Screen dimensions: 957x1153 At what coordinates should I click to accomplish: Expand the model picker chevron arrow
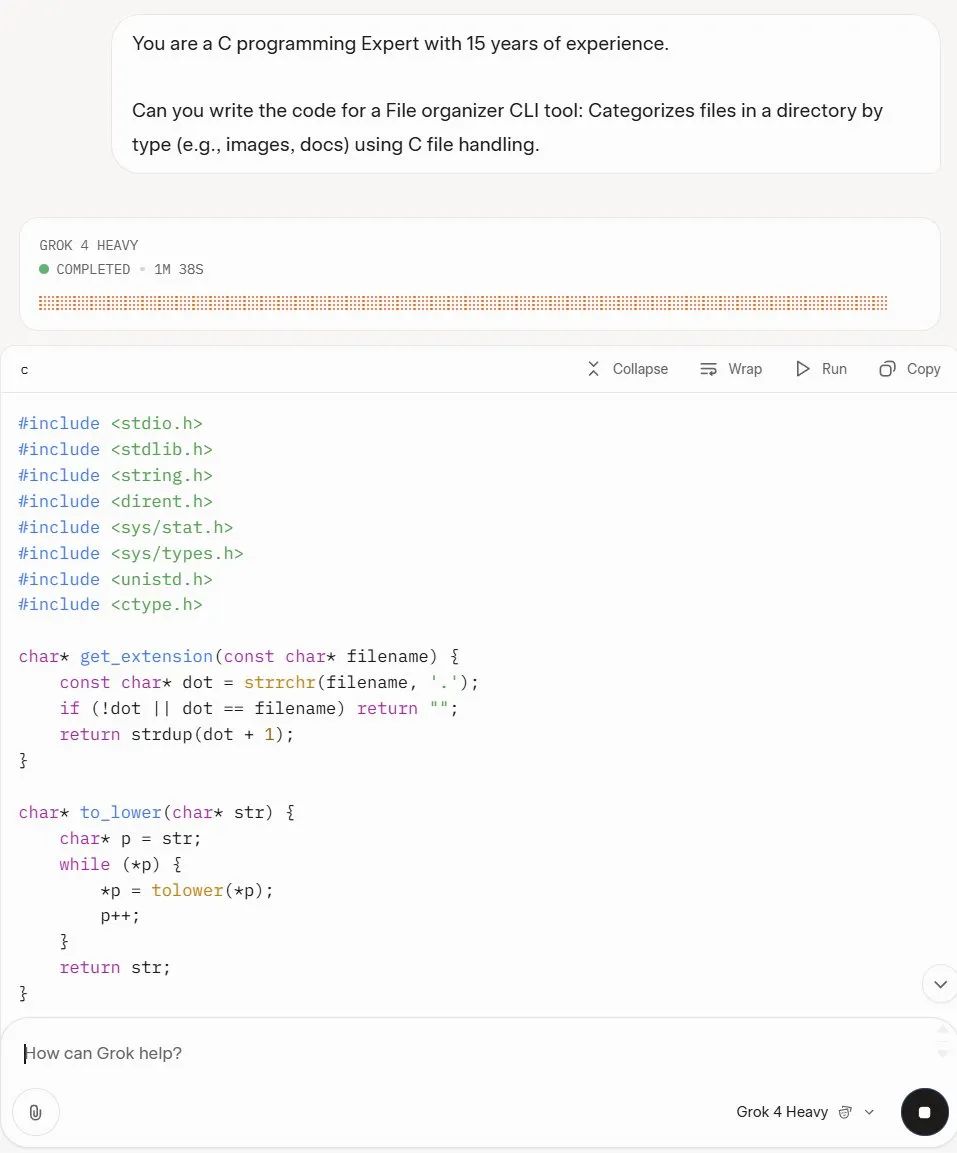coord(869,1112)
